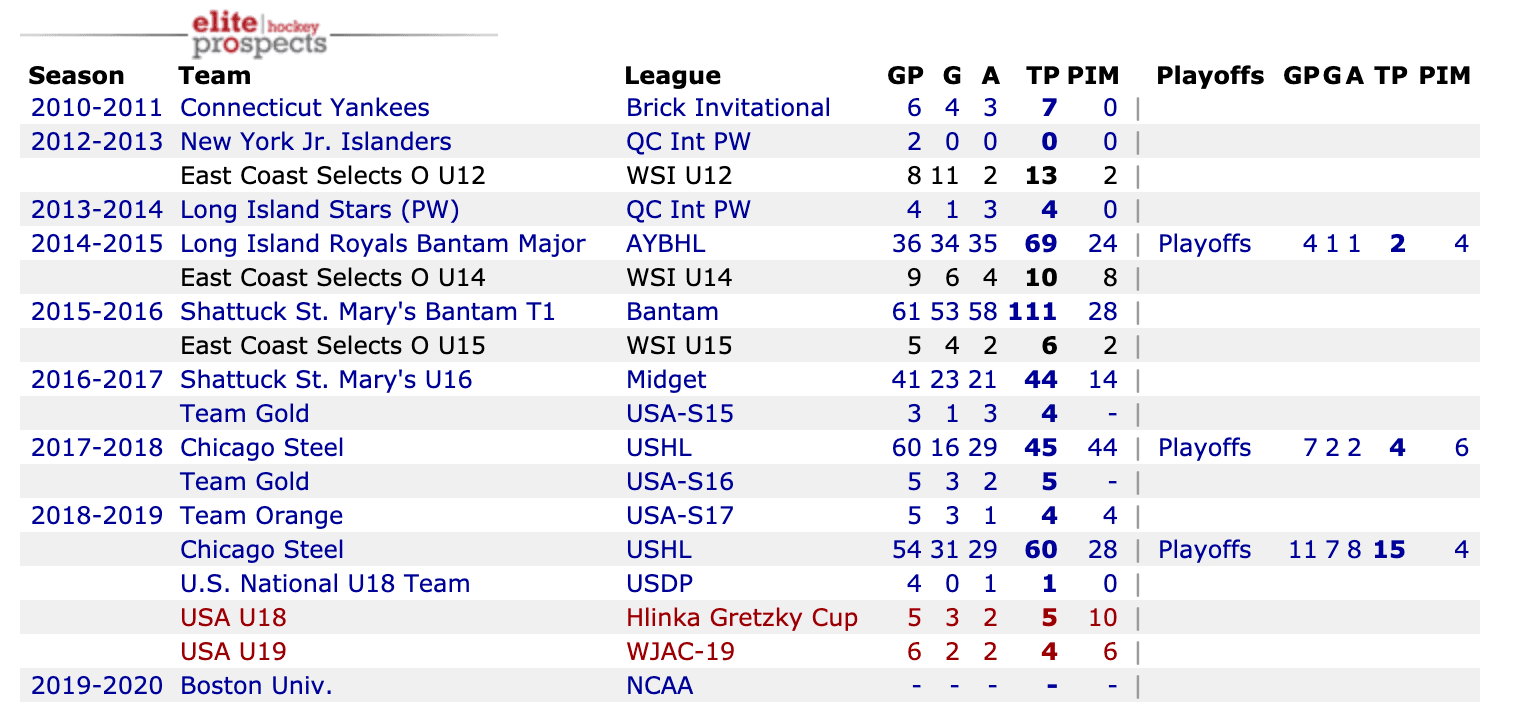Select the Hlinka Gretzky Cup link
The image size is (1516, 728).
742,618
